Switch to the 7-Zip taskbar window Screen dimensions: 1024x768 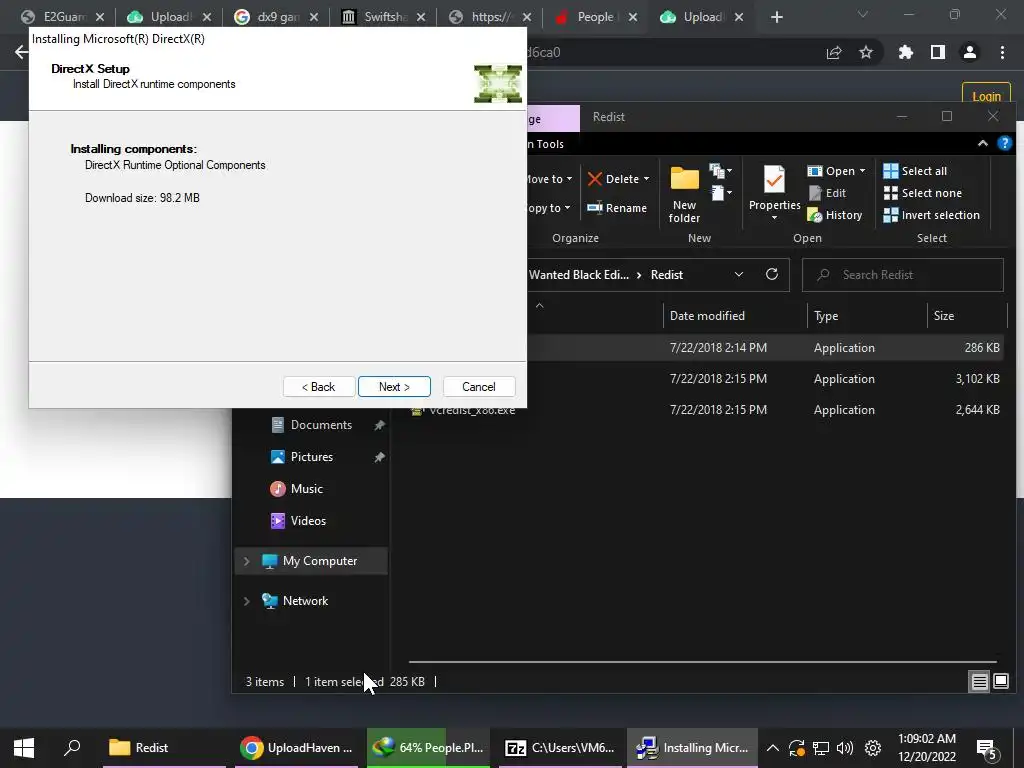pos(560,748)
